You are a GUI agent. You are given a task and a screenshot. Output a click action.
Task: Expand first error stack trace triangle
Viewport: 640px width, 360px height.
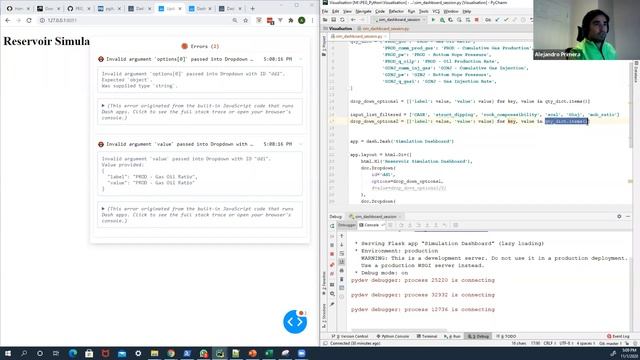(x=103, y=106)
